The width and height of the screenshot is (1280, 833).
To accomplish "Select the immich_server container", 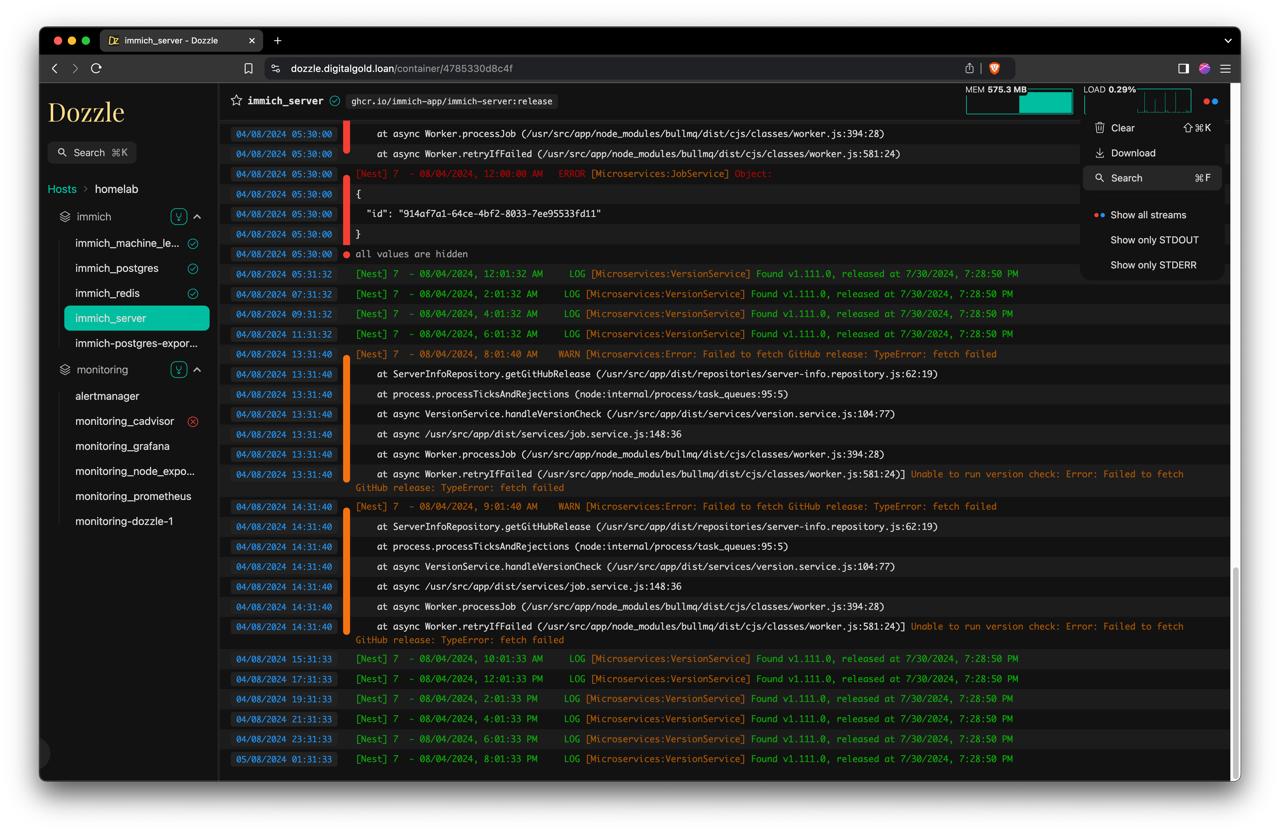I will [137, 318].
